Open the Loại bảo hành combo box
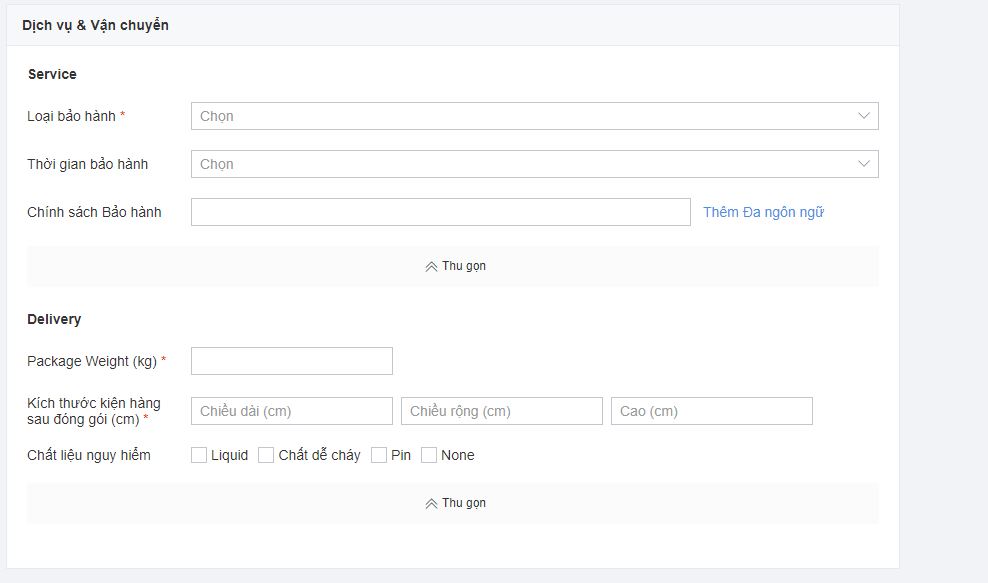The height and width of the screenshot is (583, 988). (x=520, y=116)
